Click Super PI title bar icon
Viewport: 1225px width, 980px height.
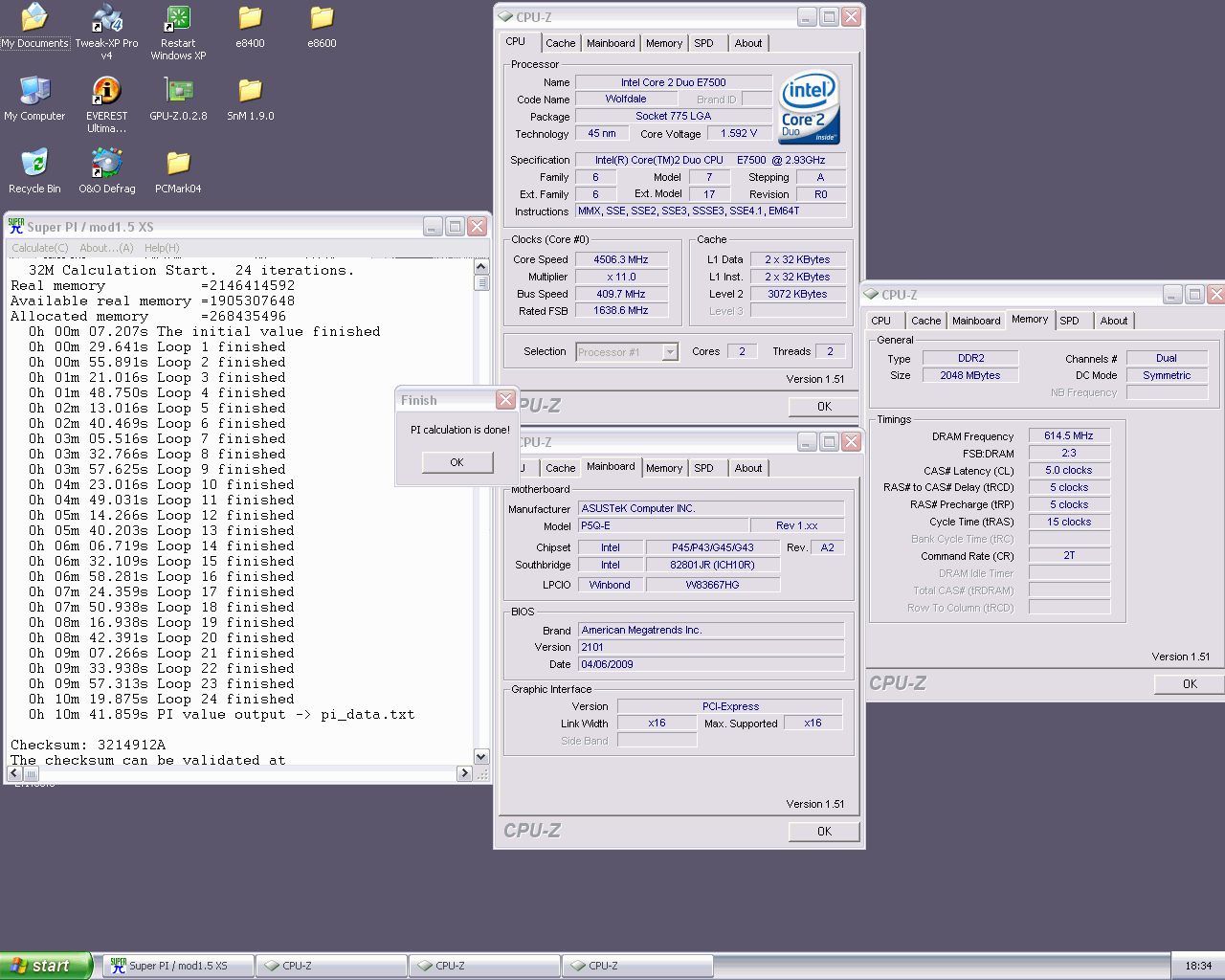16,226
